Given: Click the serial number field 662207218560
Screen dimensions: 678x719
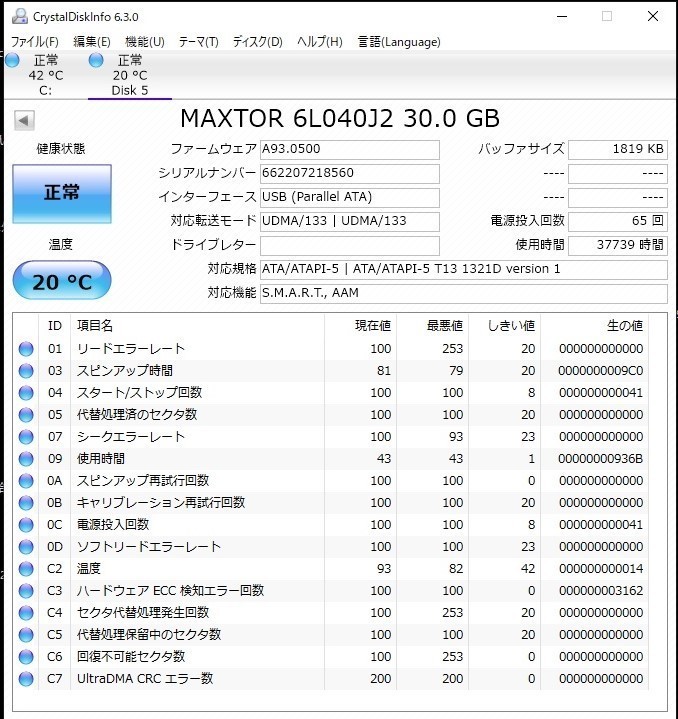Looking at the screenshot, I should click(x=350, y=173).
